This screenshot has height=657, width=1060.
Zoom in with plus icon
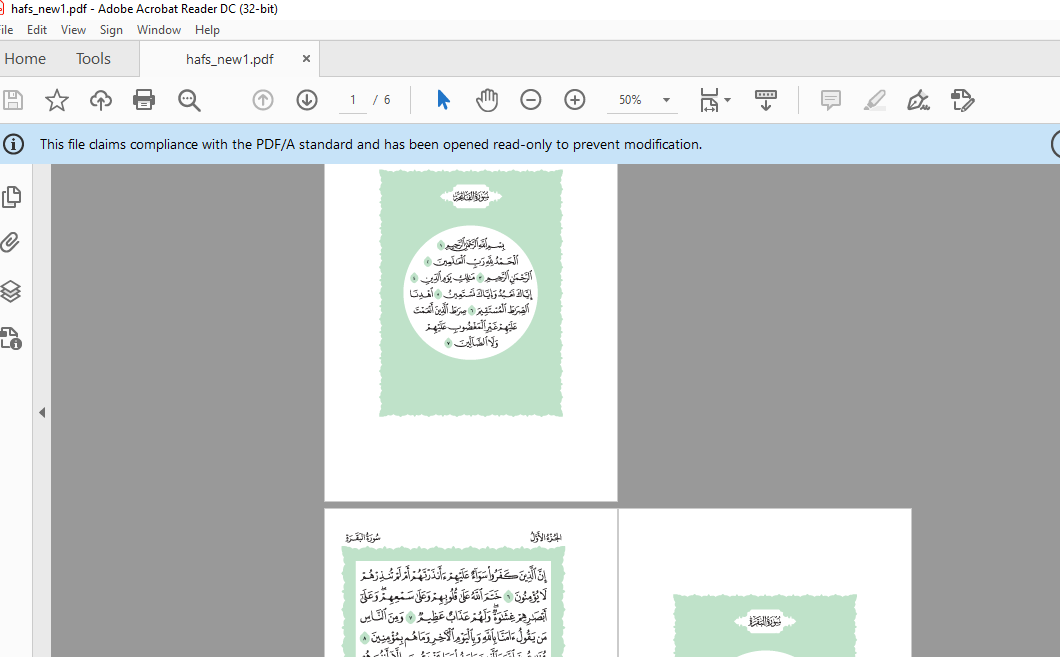tap(575, 100)
